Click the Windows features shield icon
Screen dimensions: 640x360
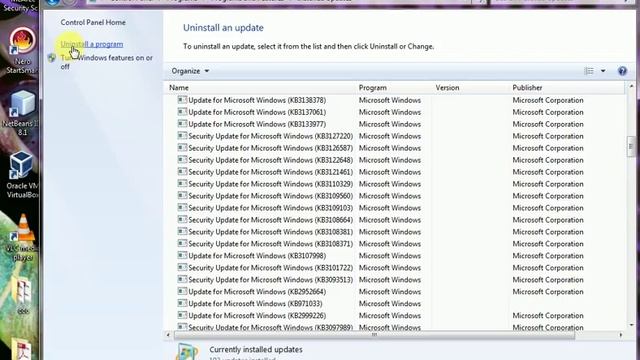pos(52,58)
